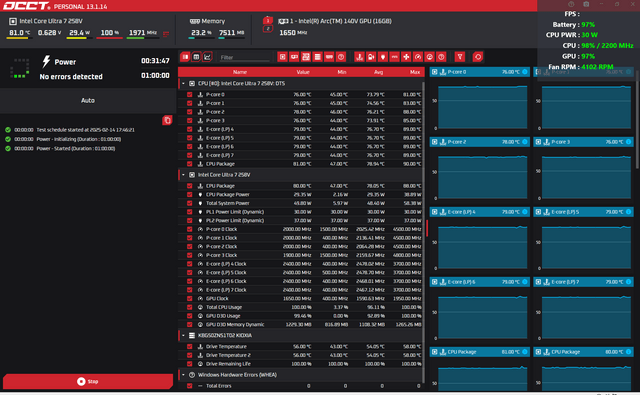Image resolution: width=640 pixels, height=395 pixels.
Task: Sort table by Name column header
Action: [x=240, y=72]
